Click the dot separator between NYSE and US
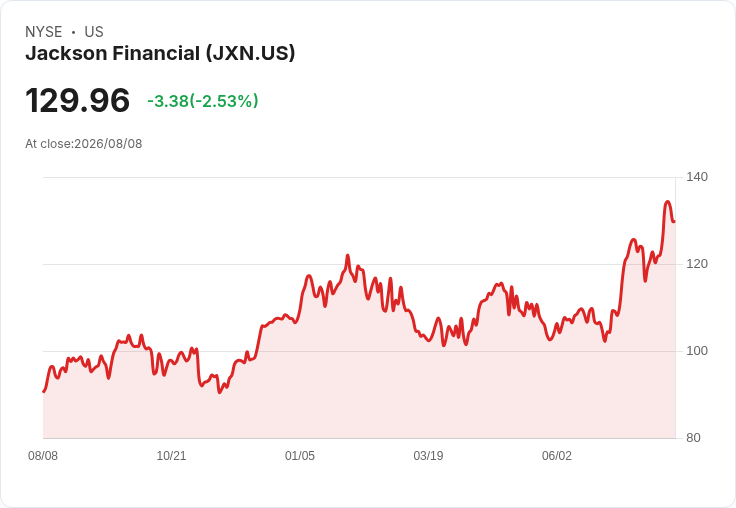This screenshot has height=508, width=736. pos(73,32)
